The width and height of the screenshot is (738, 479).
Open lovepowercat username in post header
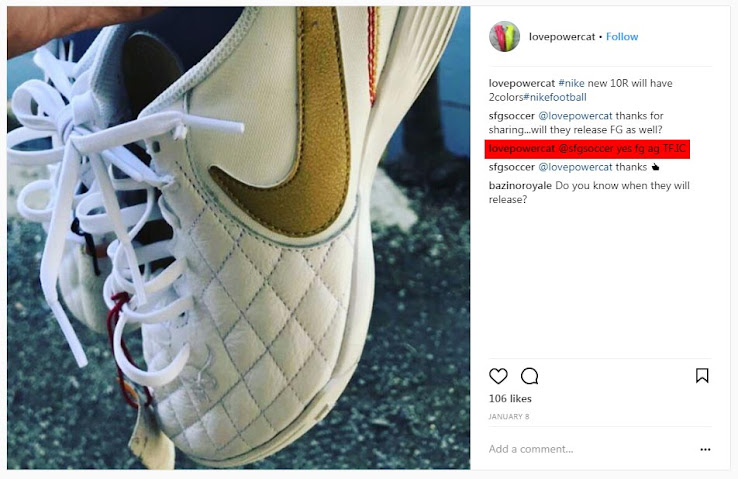pyautogui.click(x=562, y=37)
